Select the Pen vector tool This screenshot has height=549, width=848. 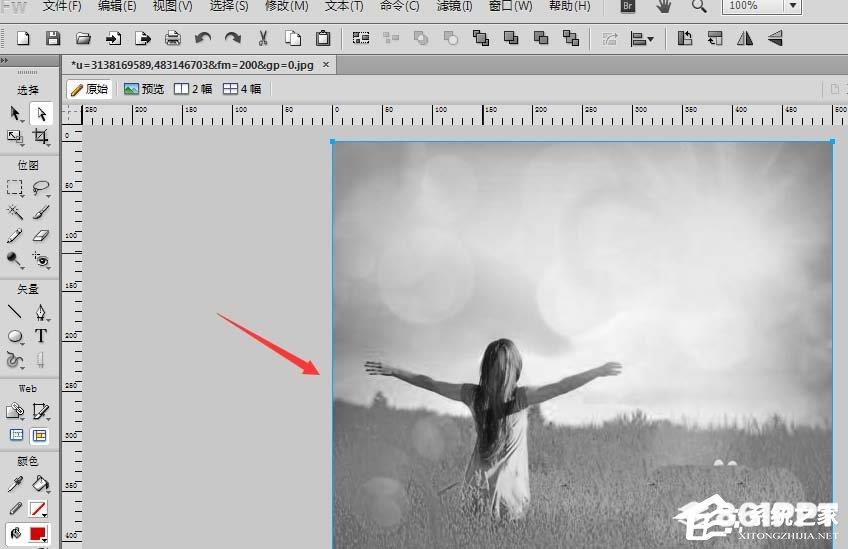41,312
